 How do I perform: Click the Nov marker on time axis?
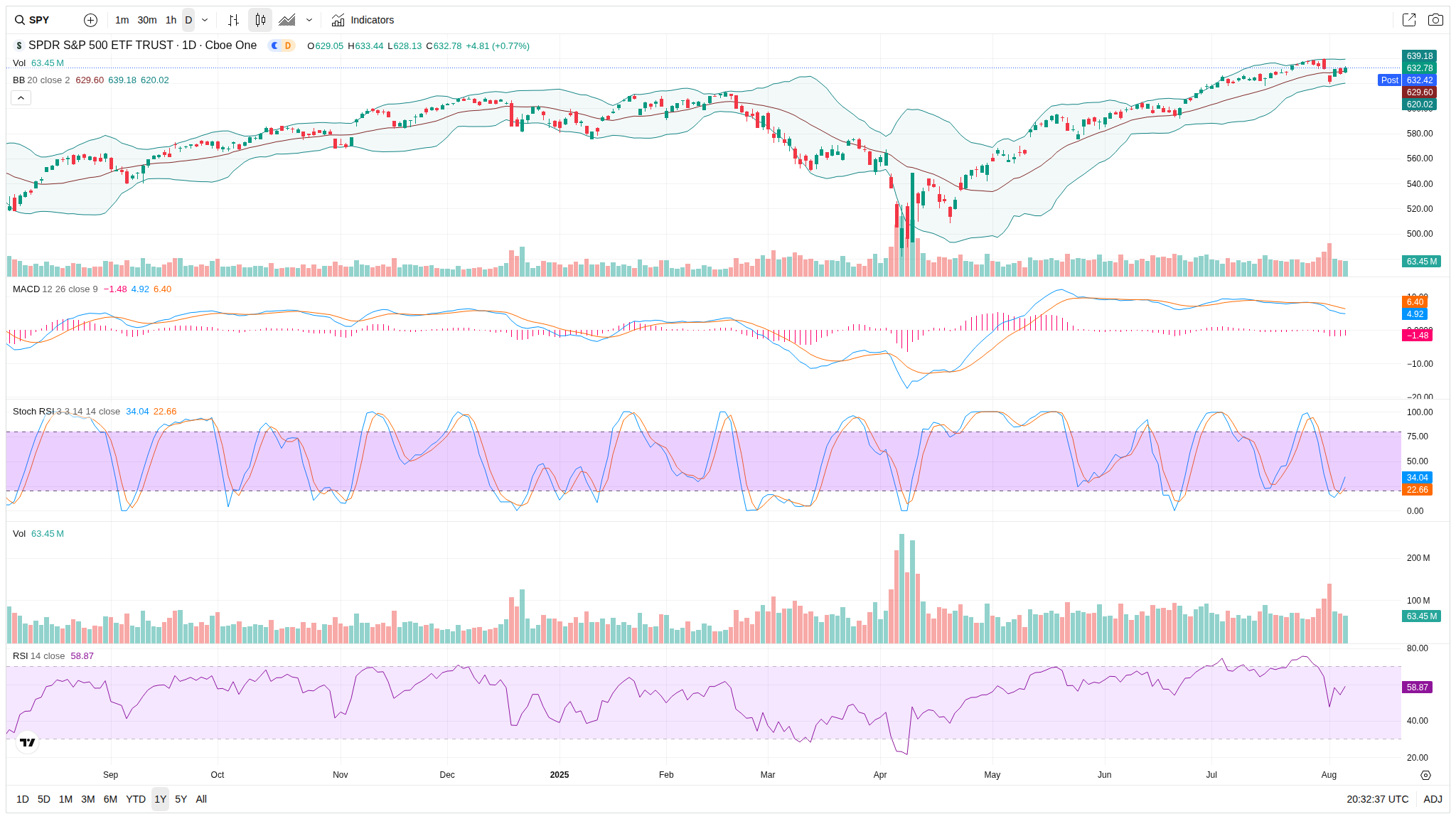pyautogui.click(x=341, y=775)
